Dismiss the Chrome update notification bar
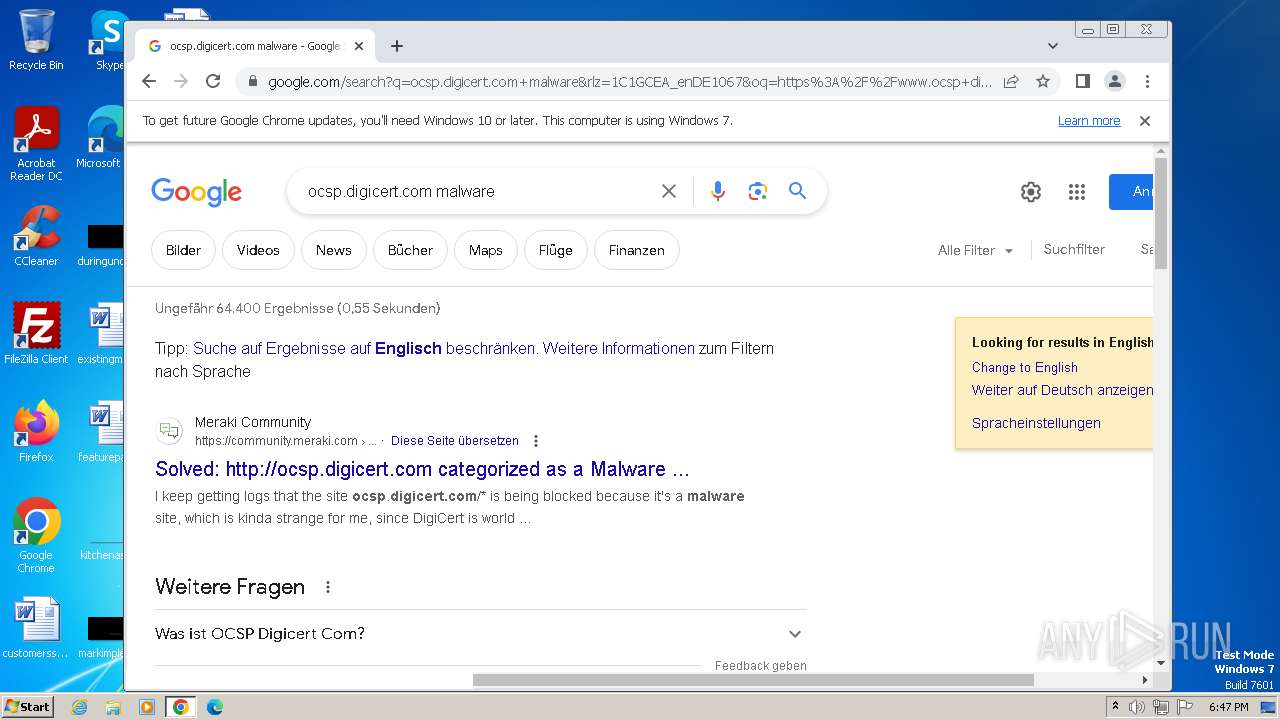 pyautogui.click(x=1145, y=121)
